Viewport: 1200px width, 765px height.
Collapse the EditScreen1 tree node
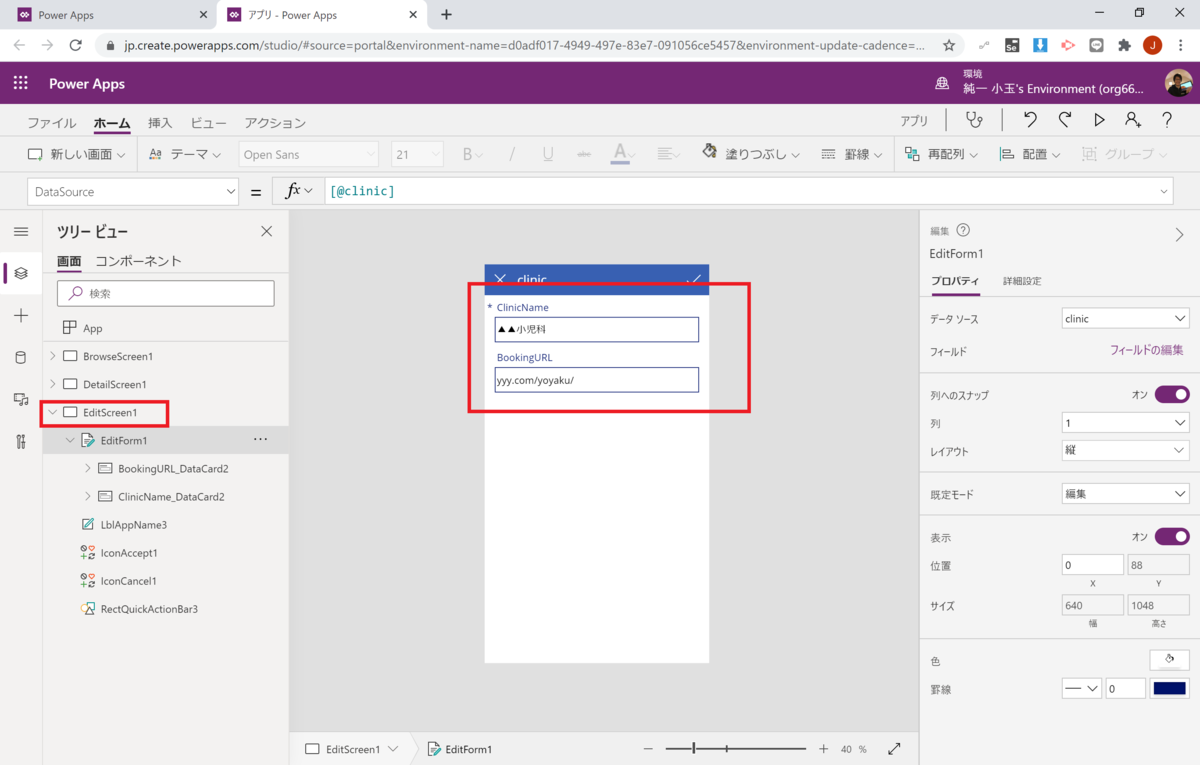coord(53,412)
